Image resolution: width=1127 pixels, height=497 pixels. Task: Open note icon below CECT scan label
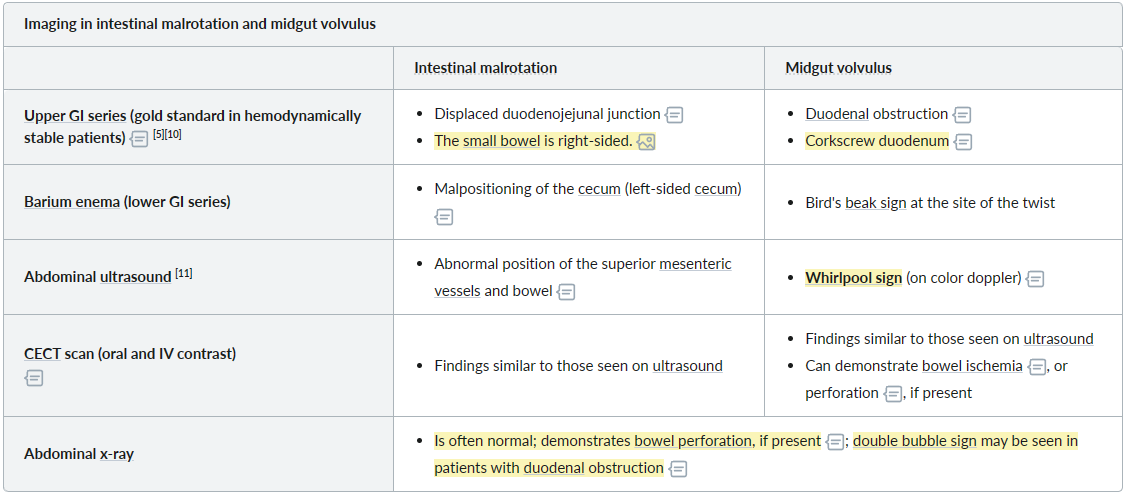34,378
